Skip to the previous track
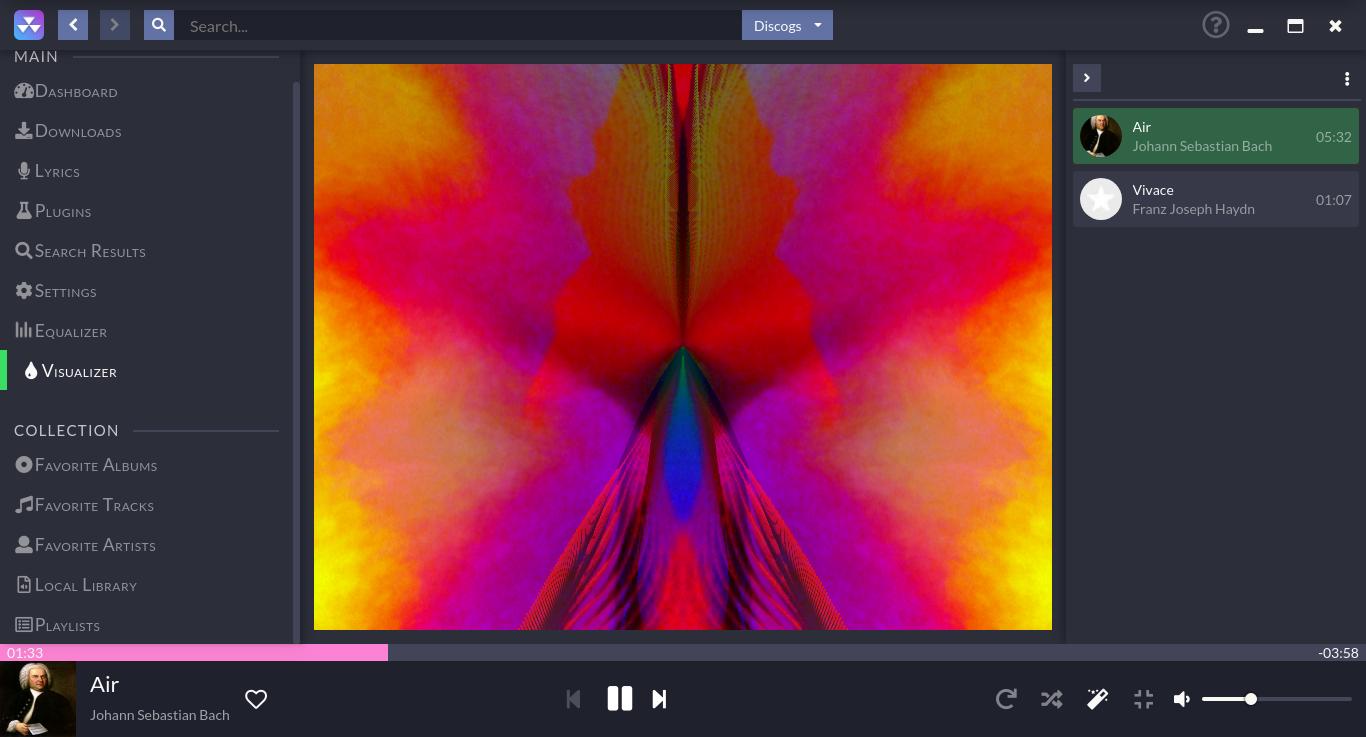The width and height of the screenshot is (1366, 737). [x=573, y=699]
